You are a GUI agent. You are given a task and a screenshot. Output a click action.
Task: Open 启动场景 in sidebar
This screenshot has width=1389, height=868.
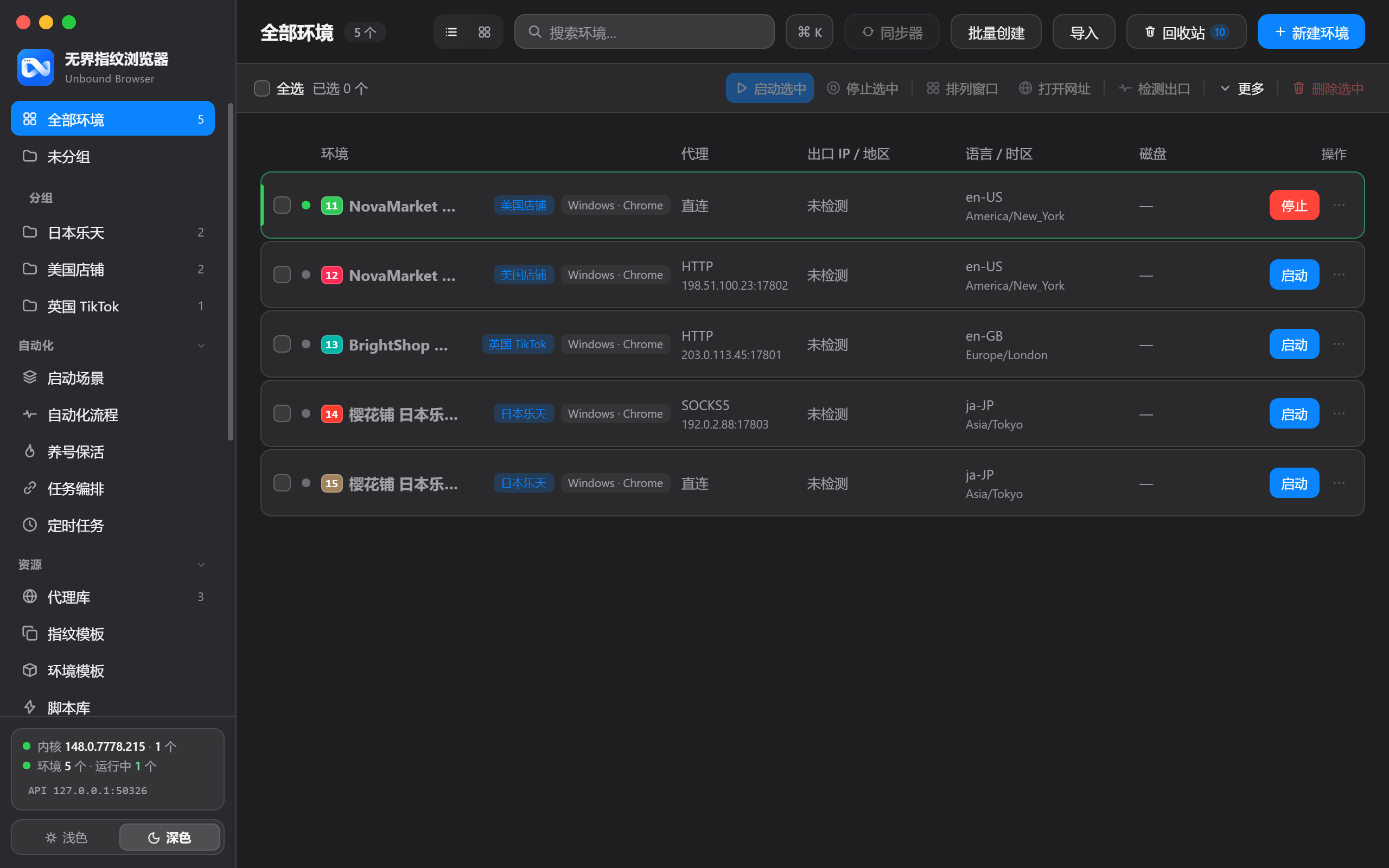[x=112, y=378]
